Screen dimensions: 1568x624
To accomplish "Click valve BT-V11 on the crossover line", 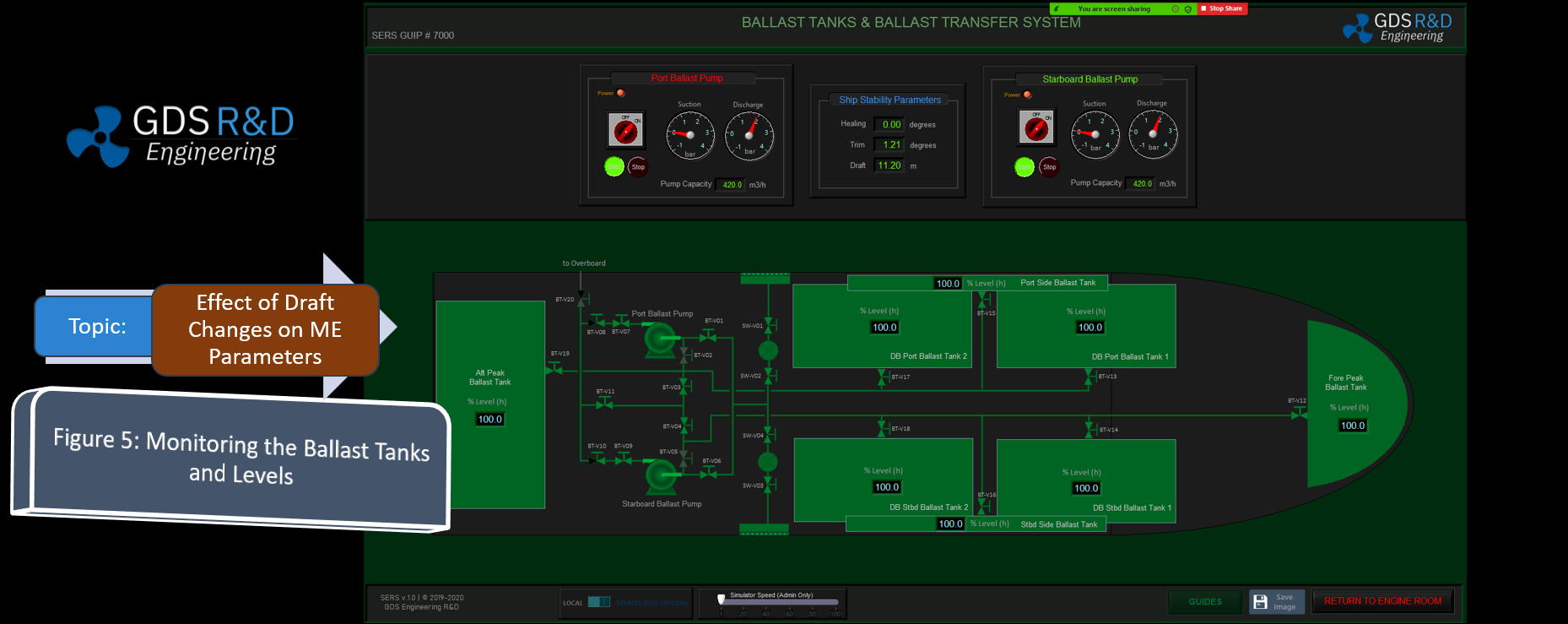I will tap(604, 404).
